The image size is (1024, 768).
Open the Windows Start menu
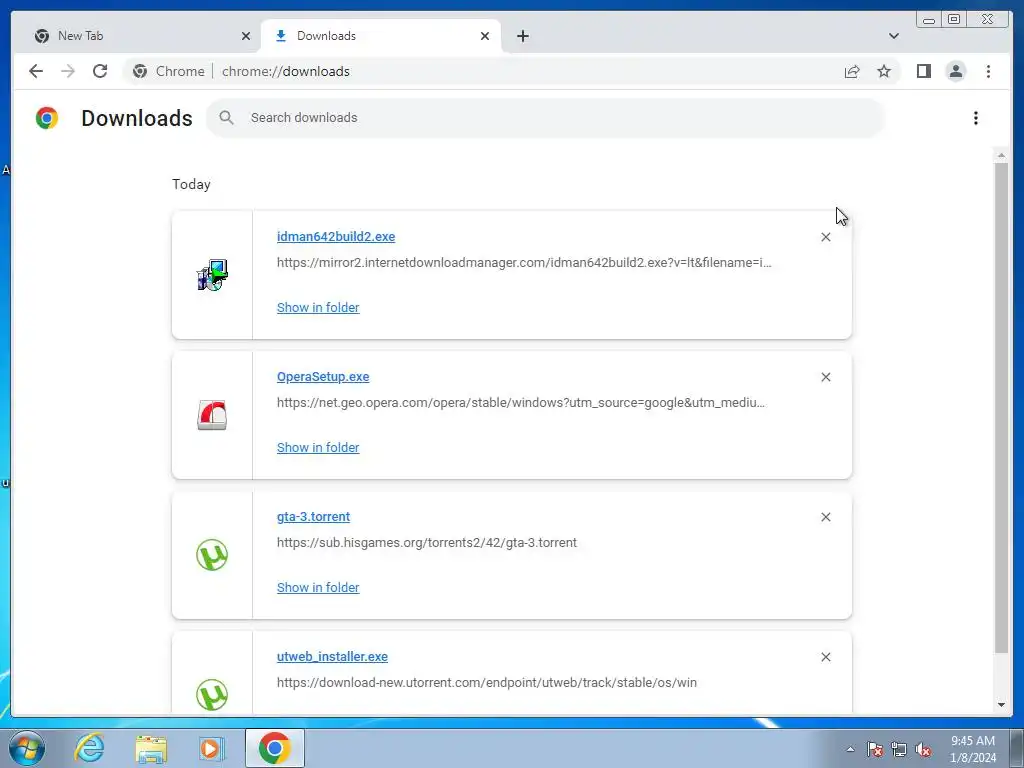(x=26, y=748)
